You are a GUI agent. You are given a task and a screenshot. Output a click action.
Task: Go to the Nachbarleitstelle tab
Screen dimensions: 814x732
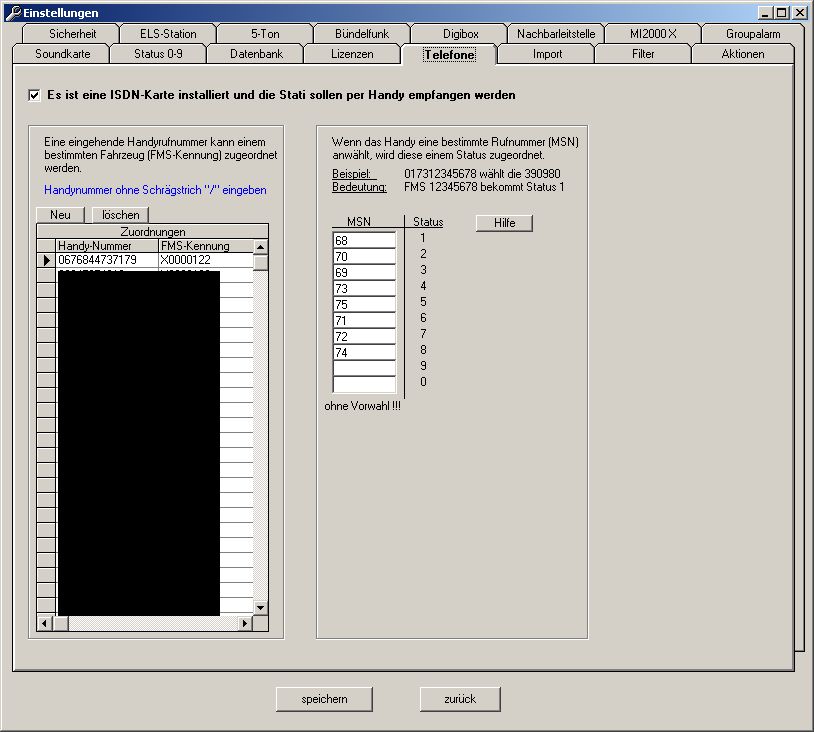pos(556,34)
